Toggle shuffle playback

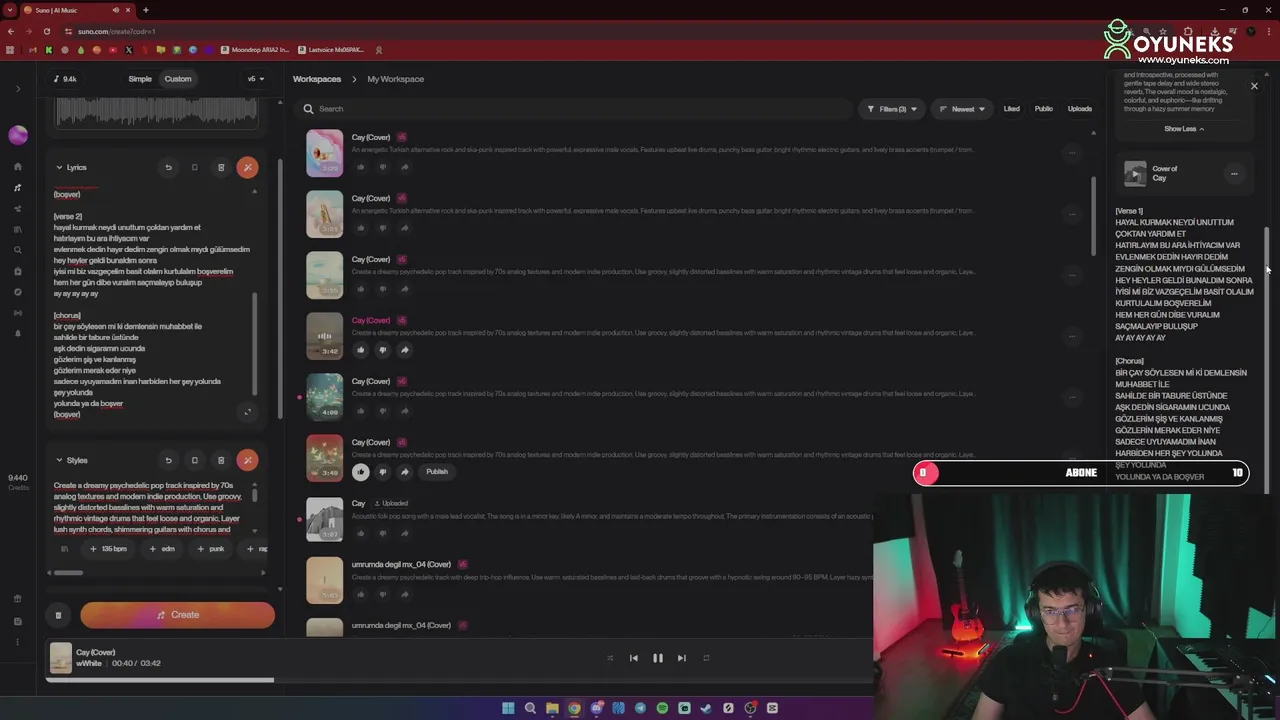pos(610,658)
